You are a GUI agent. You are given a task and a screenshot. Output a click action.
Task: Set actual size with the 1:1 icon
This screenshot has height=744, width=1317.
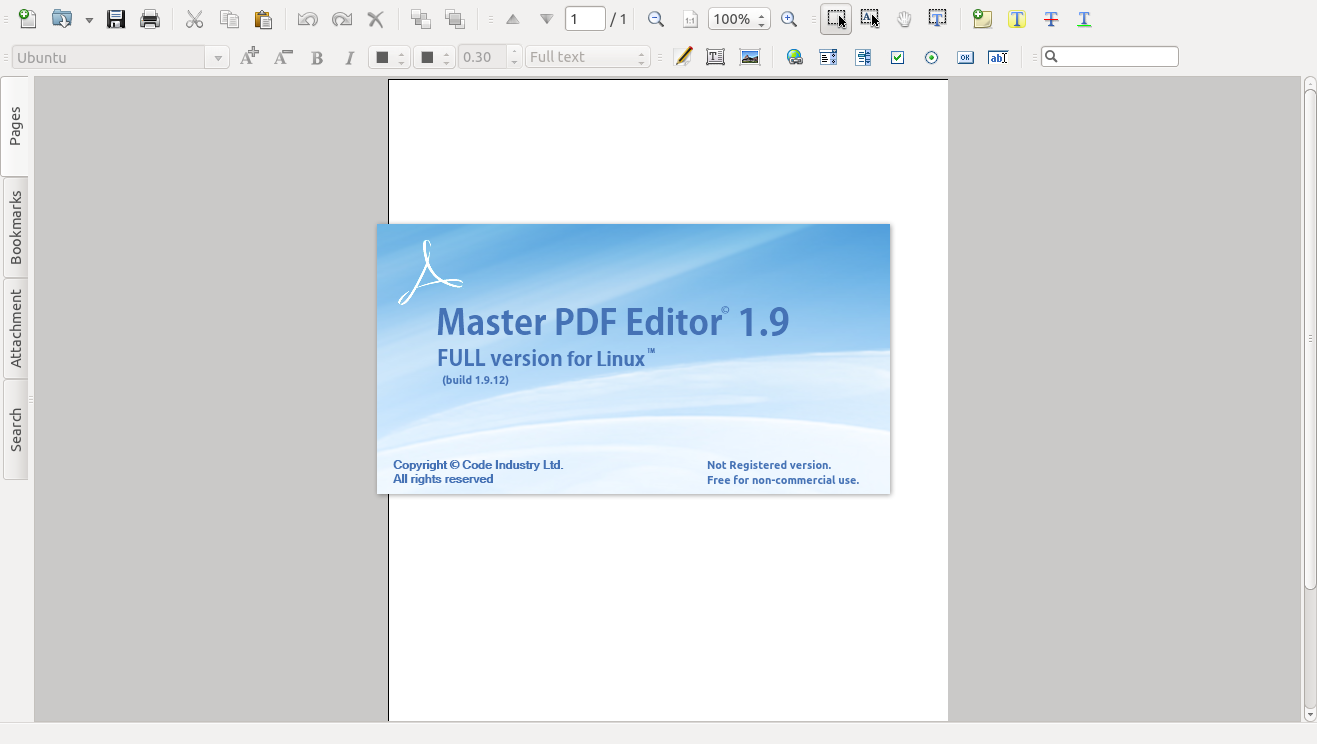[690, 19]
